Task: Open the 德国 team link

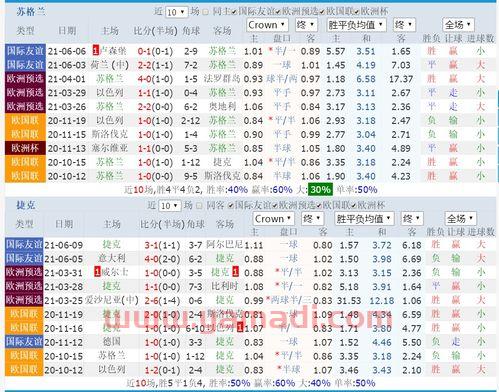Action: [x=112, y=342]
